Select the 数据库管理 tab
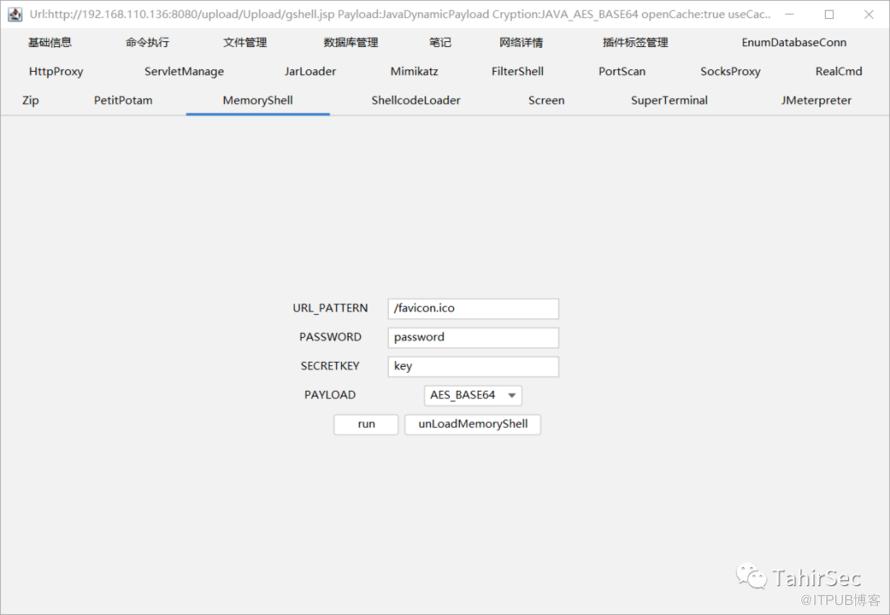The width and height of the screenshot is (890, 615). pyautogui.click(x=351, y=43)
